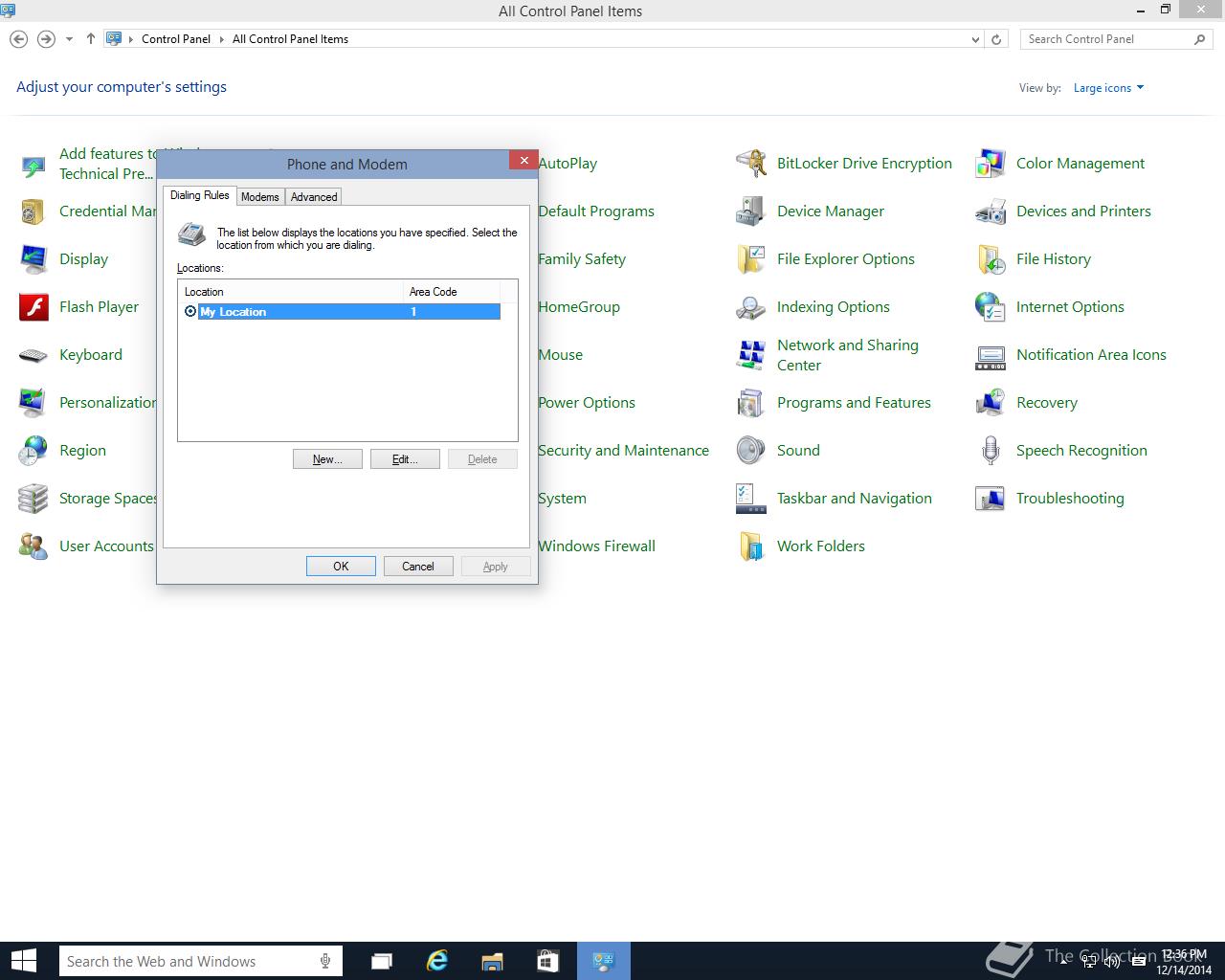Screen dimensions: 1225x980
Task: Open Internet Explorer from the taskbar
Action: pos(437,961)
